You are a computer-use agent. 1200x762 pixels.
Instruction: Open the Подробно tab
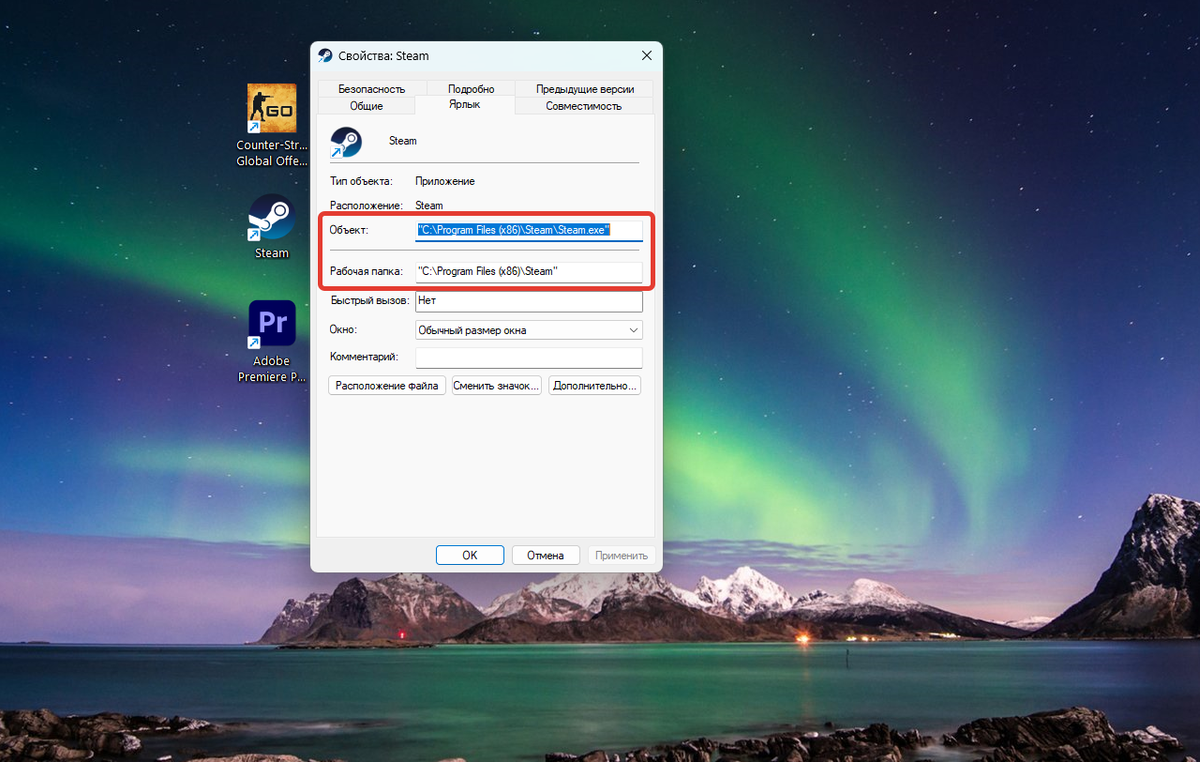471,89
